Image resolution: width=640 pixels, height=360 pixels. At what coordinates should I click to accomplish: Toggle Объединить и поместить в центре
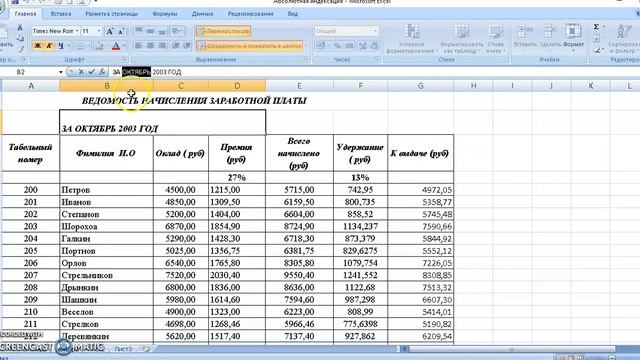(250, 46)
